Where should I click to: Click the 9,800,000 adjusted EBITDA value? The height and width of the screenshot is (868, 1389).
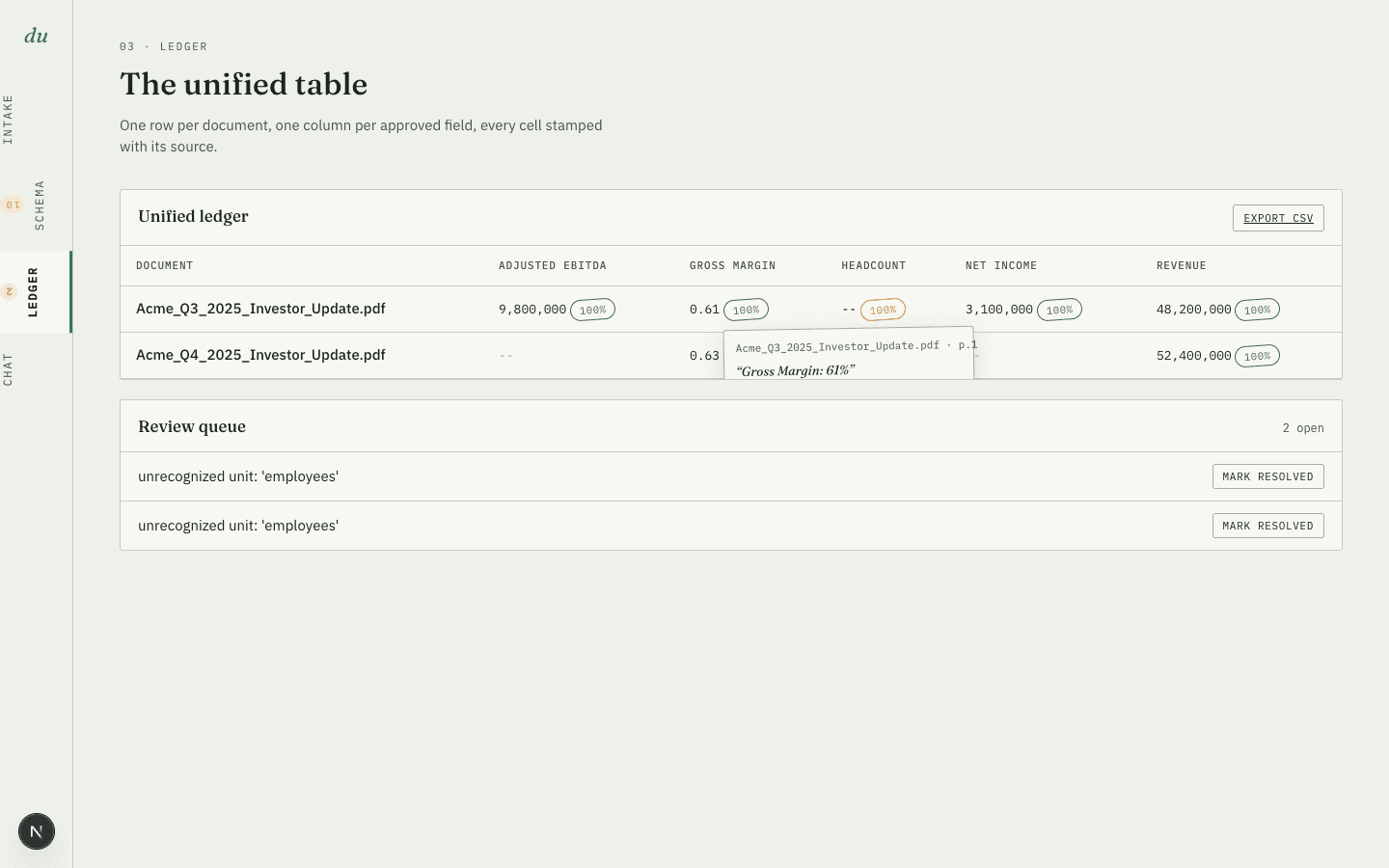tap(532, 310)
